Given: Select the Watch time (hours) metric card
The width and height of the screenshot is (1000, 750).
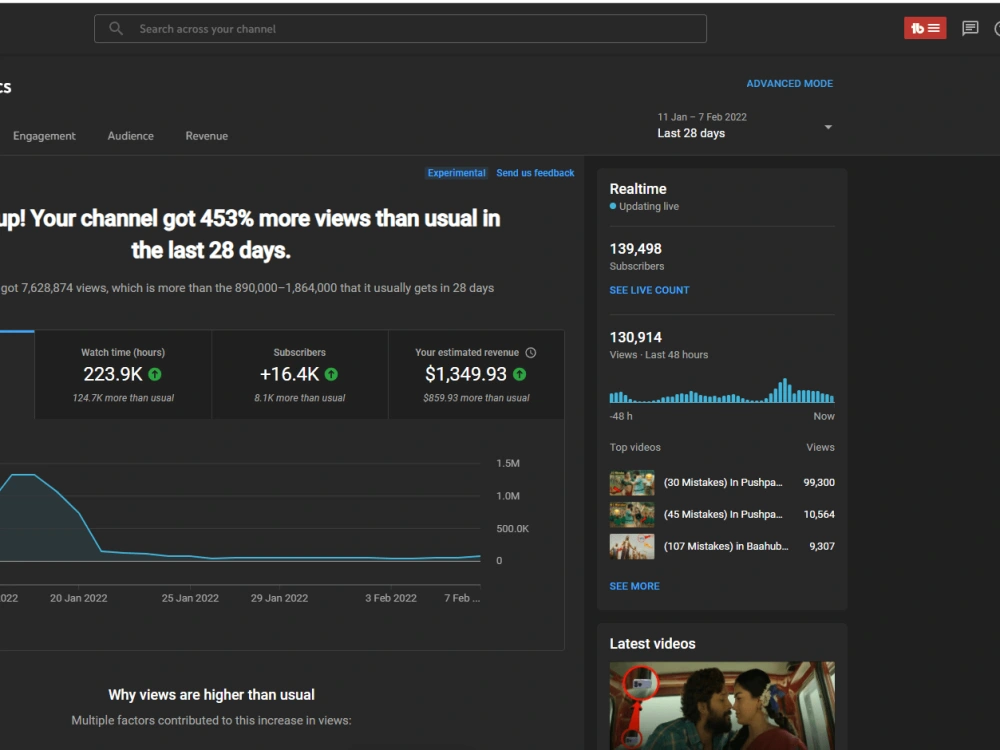Looking at the screenshot, I should 123,375.
